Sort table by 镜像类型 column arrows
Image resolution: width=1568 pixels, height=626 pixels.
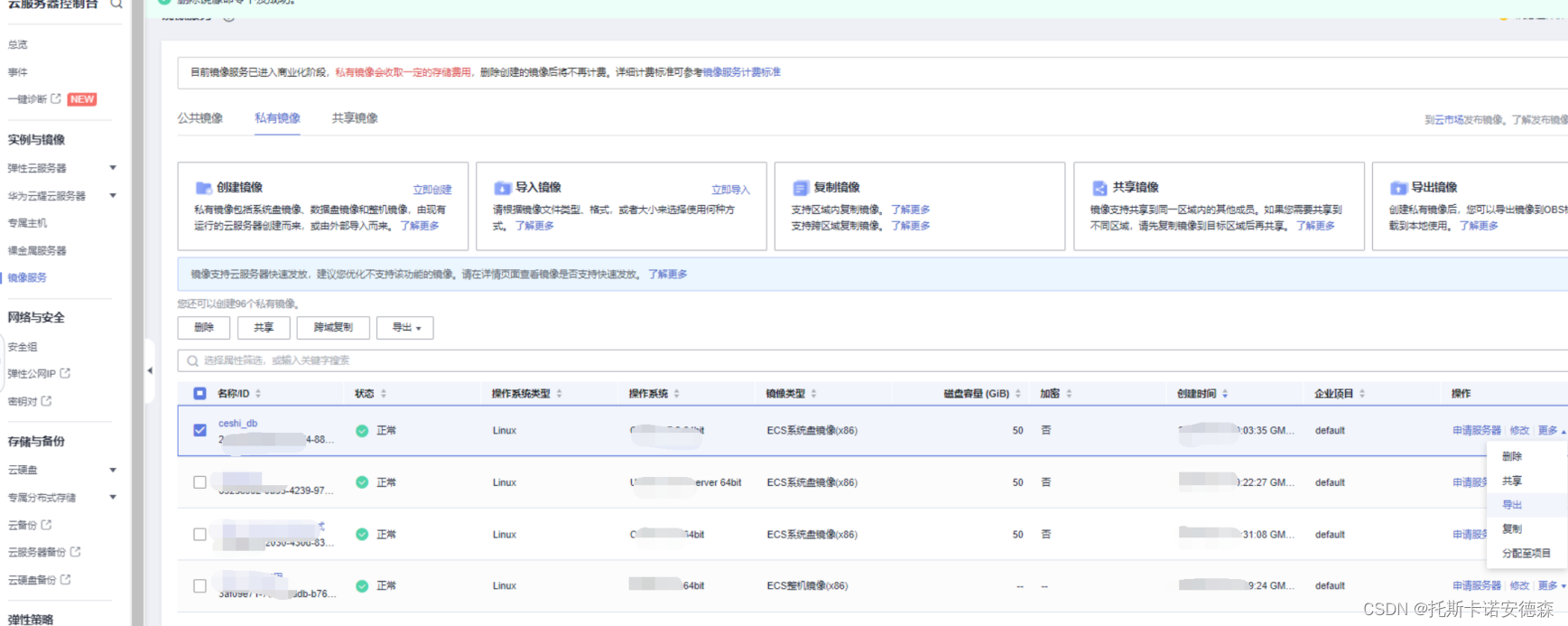tap(813, 394)
